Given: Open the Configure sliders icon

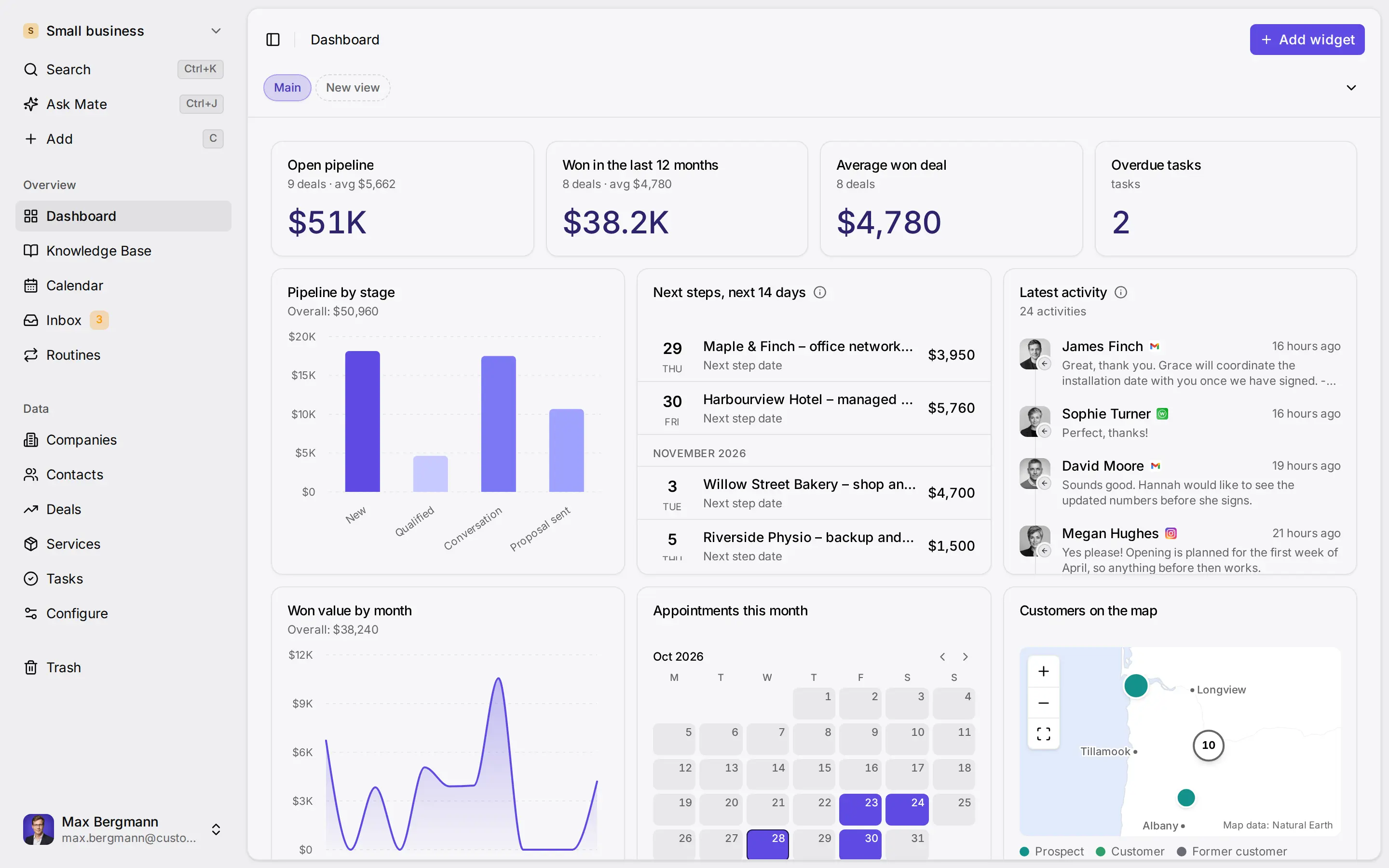Looking at the screenshot, I should tap(30, 613).
